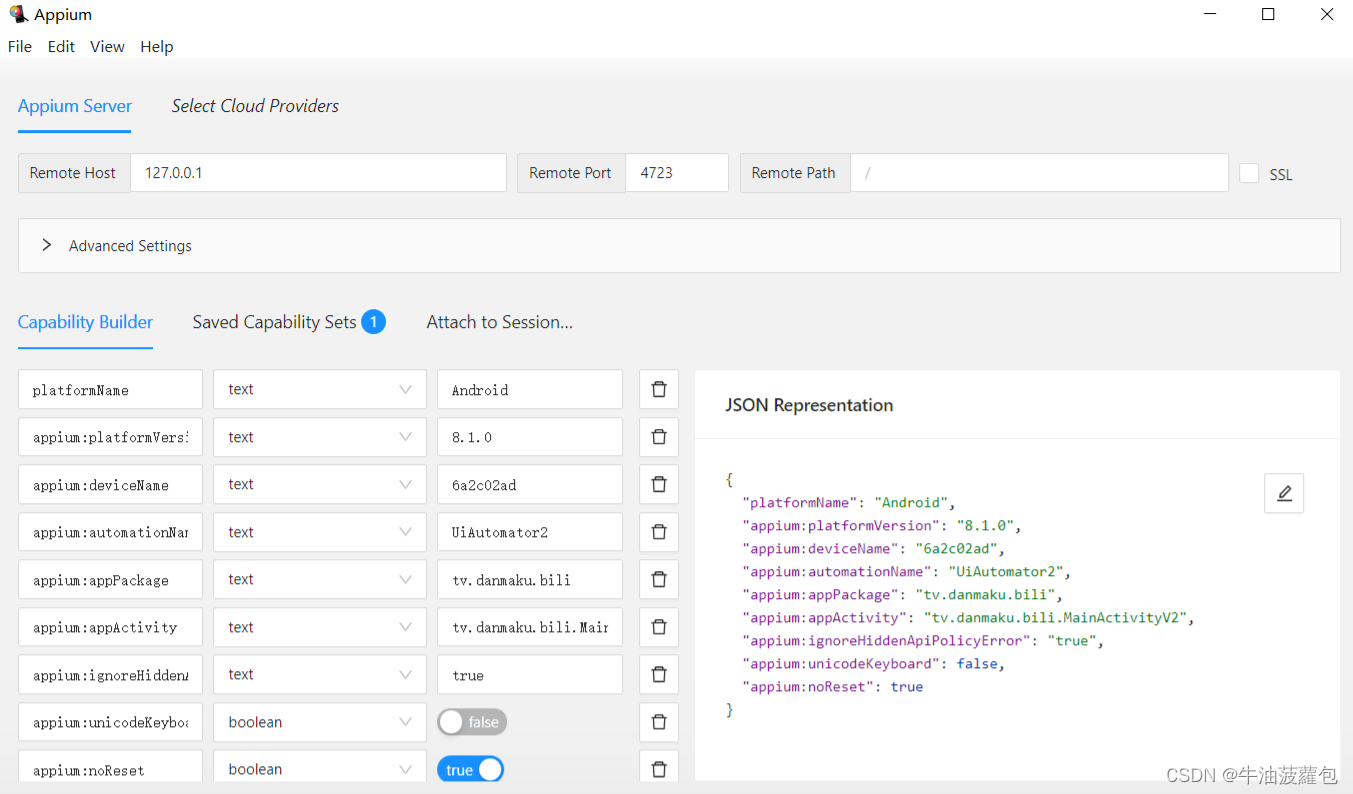This screenshot has width=1353, height=794.
Task: Maximize the Appium window
Action: point(1268,14)
